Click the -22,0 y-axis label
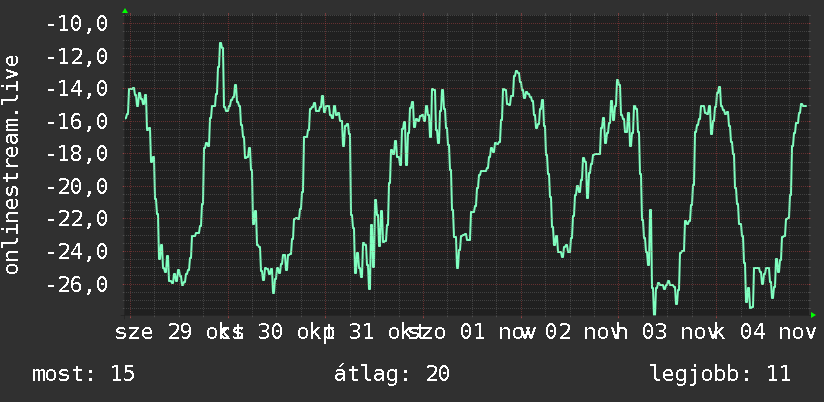Screen dimensions: 824x402 [77, 220]
